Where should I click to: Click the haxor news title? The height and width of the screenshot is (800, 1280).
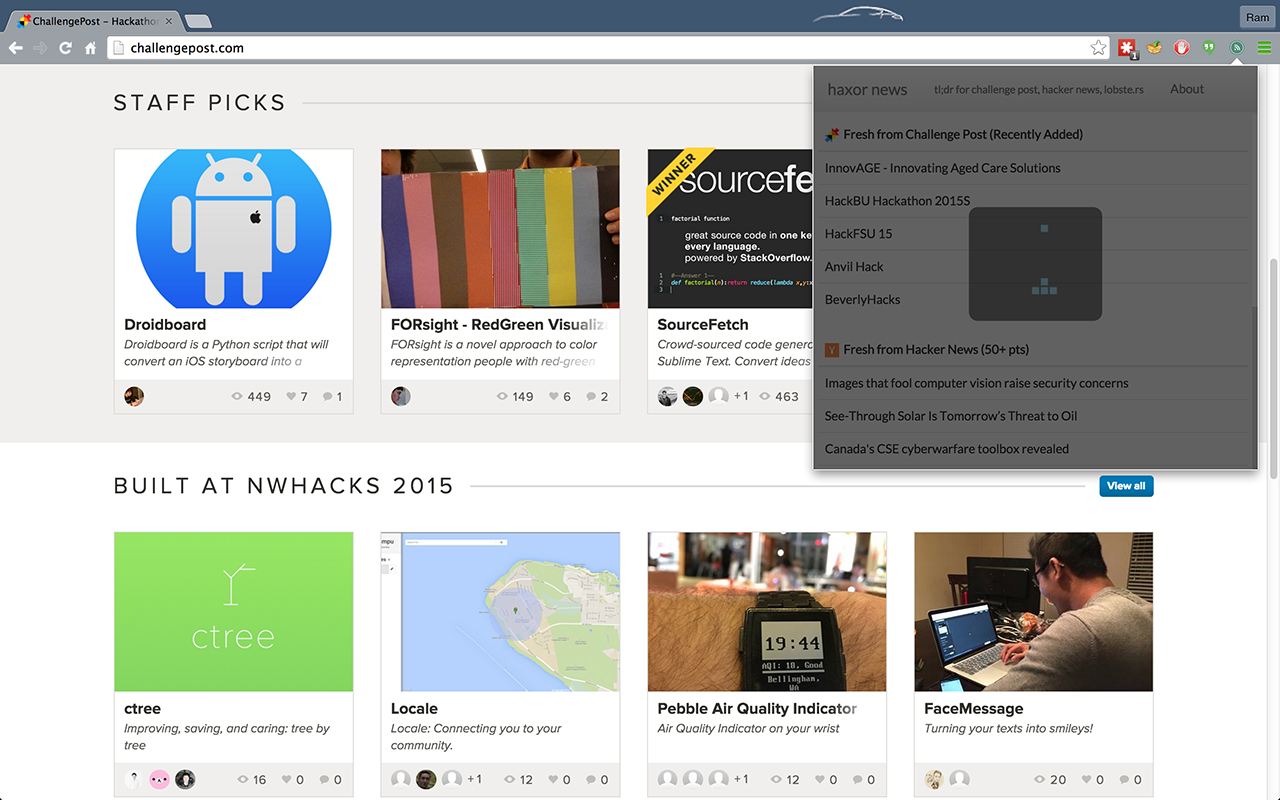867,90
